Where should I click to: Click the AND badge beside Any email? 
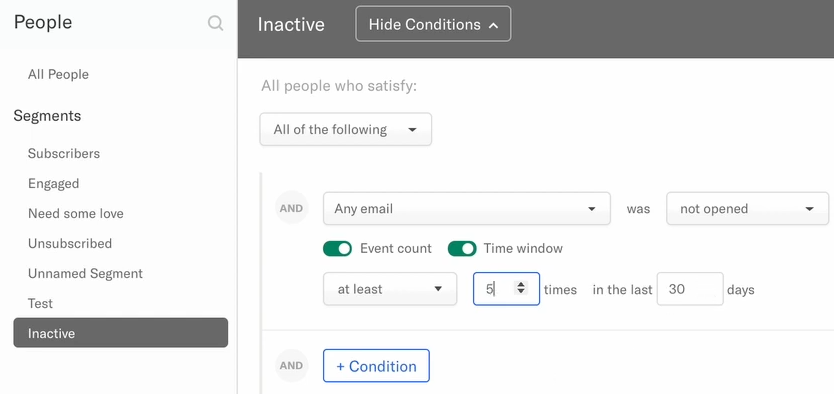291,208
